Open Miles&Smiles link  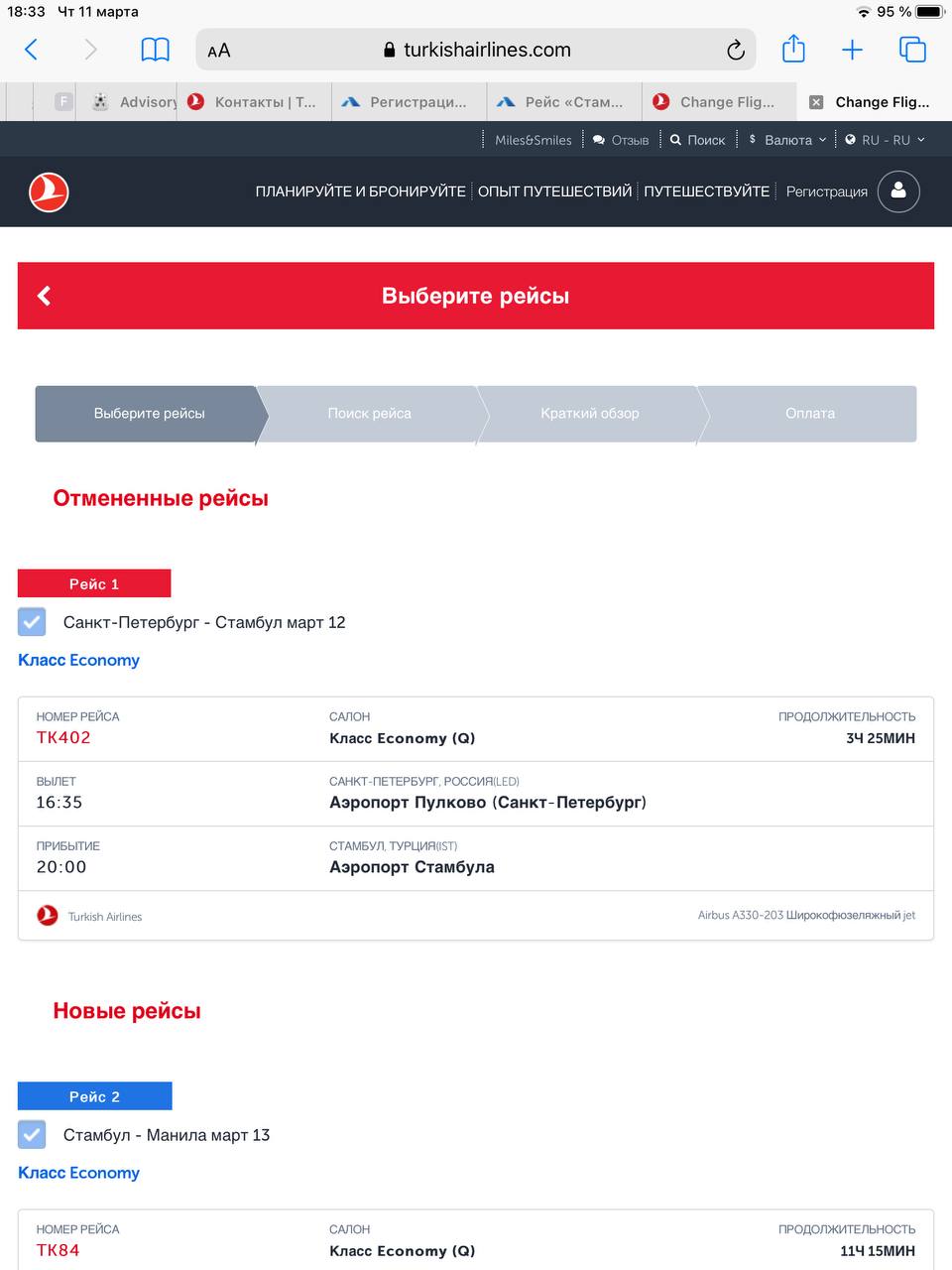534,140
